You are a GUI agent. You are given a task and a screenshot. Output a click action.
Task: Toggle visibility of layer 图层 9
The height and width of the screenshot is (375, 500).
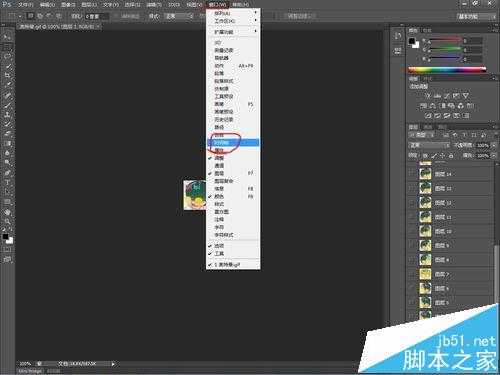coord(412,245)
